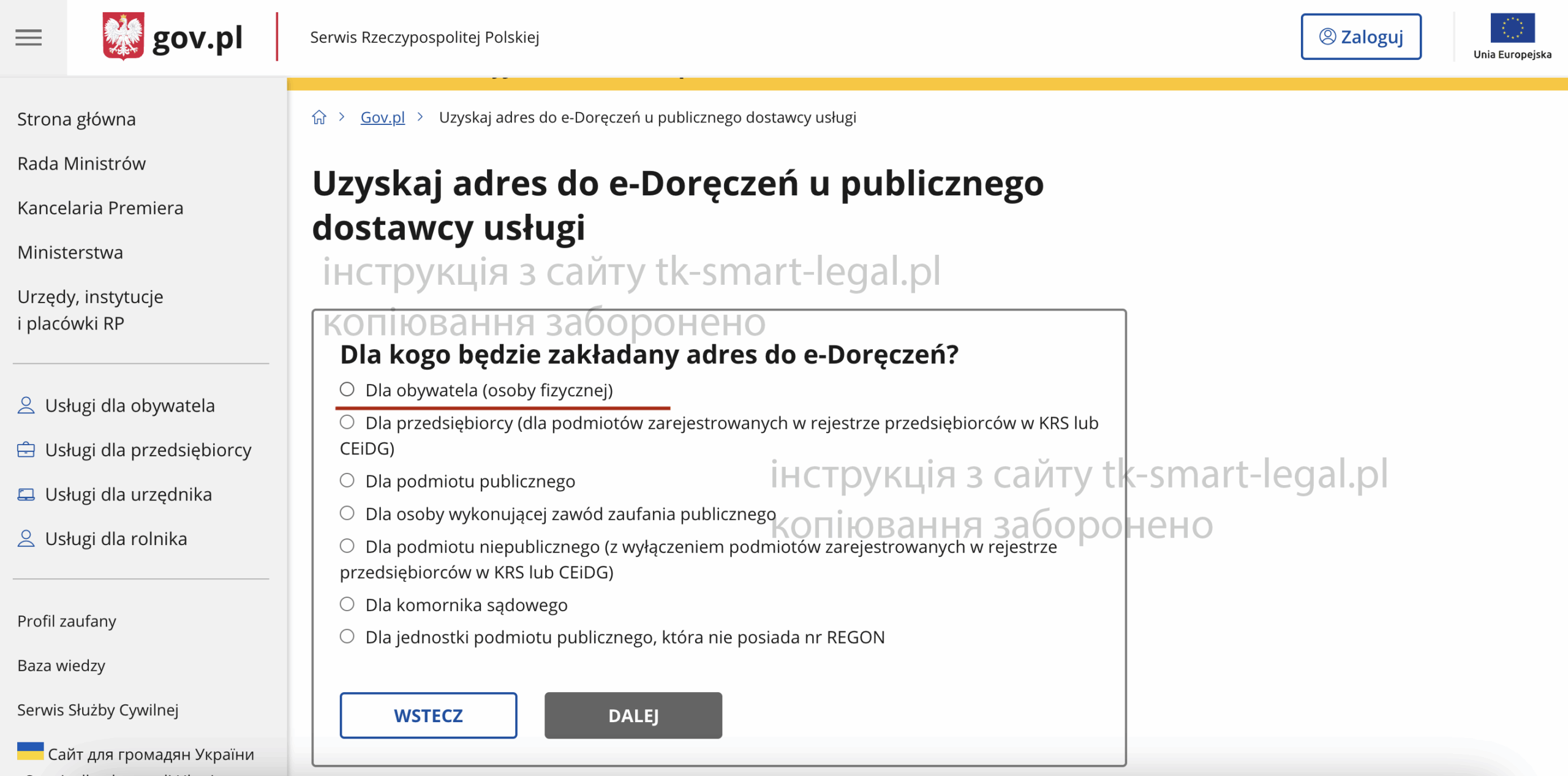Click the Zaloguj login button
The image size is (1568, 776).
[1361, 36]
